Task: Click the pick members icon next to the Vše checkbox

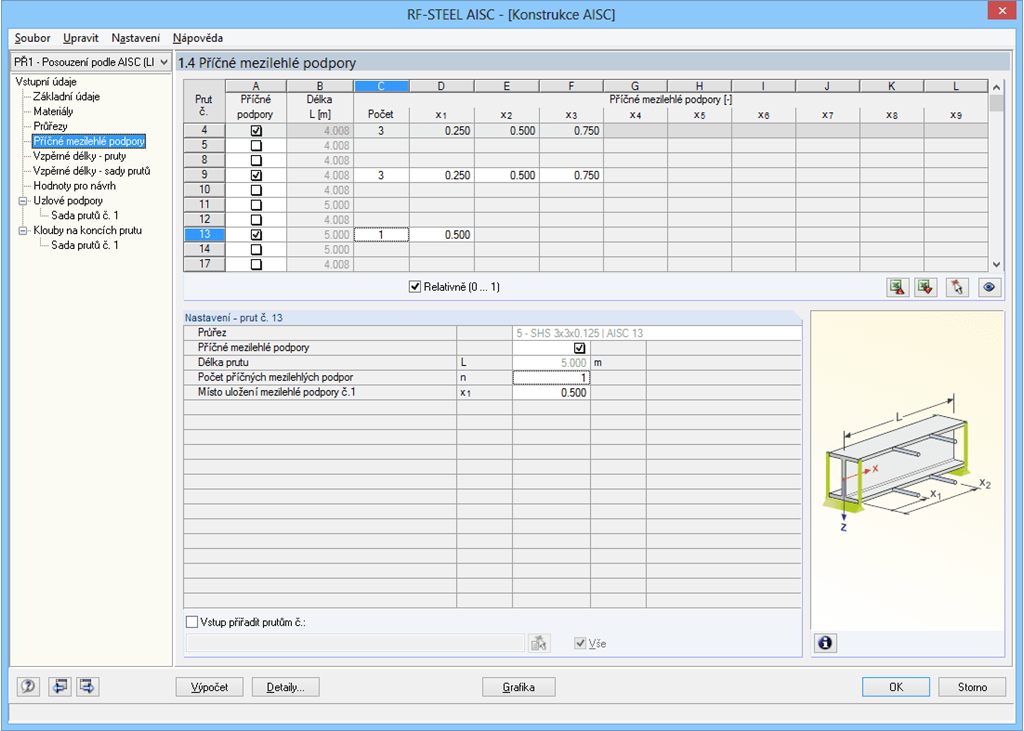Action: 539,643
